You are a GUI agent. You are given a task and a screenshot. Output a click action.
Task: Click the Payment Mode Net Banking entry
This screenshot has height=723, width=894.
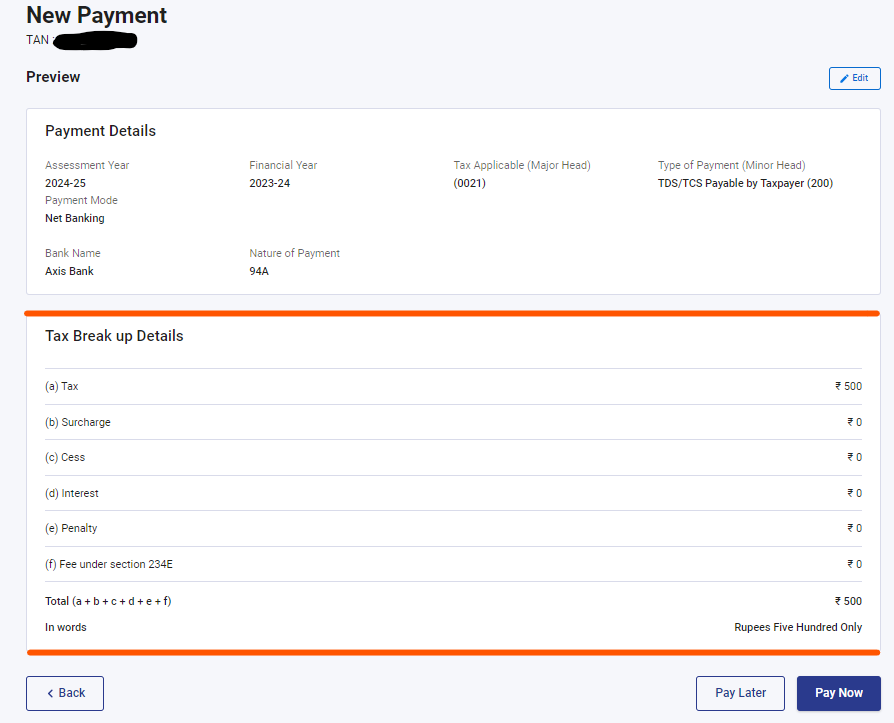pyautogui.click(x=74, y=218)
